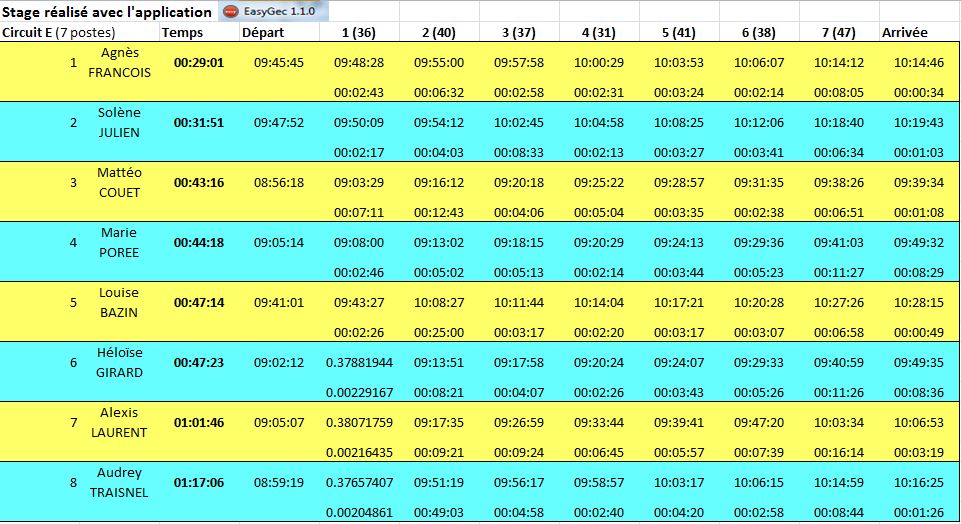Image resolution: width=961 pixels, height=524 pixels.
Task: Click the unformatted 0.37881944 cell for Héloïse
Action: 359,362
